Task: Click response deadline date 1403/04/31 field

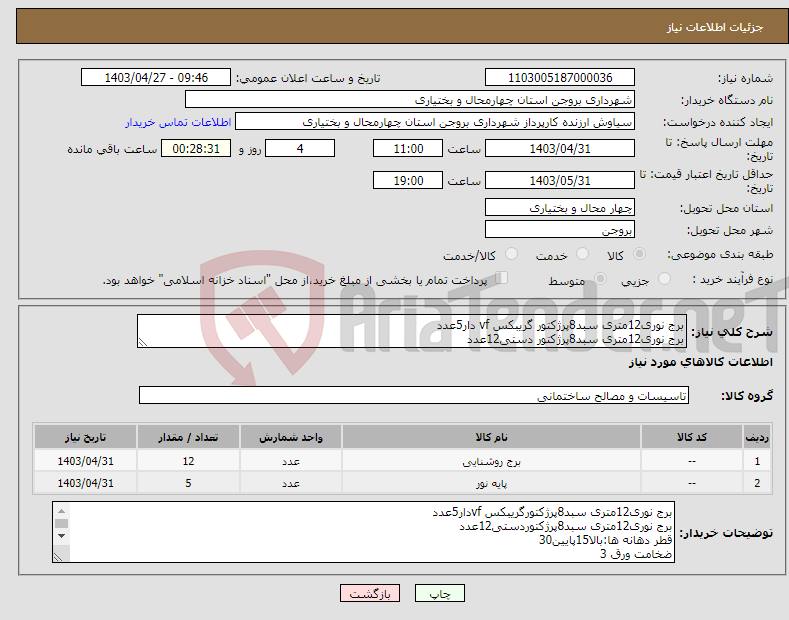Action: click(x=560, y=148)
